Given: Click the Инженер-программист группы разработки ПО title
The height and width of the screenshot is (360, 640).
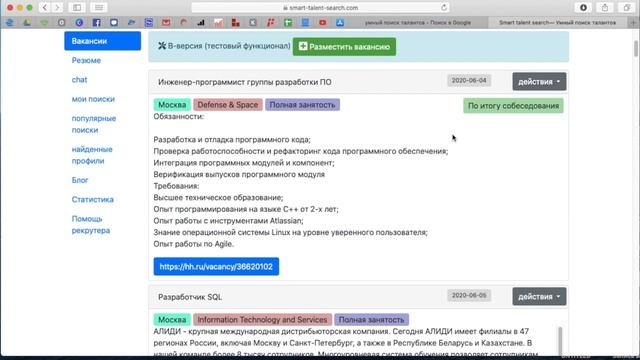Looking at the screenshot, I should (245, 82).
